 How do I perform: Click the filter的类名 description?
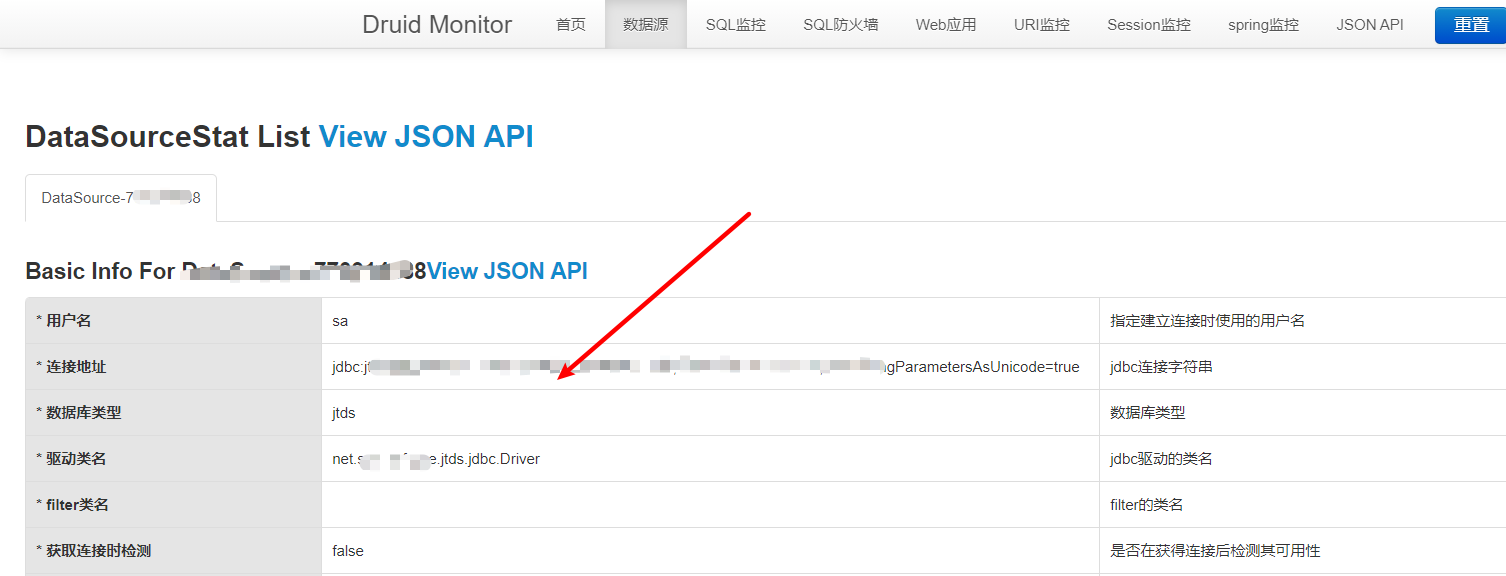[x=1147, y=505]
